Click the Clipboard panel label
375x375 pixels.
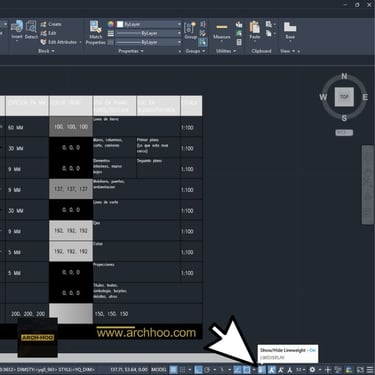(261, 51)
